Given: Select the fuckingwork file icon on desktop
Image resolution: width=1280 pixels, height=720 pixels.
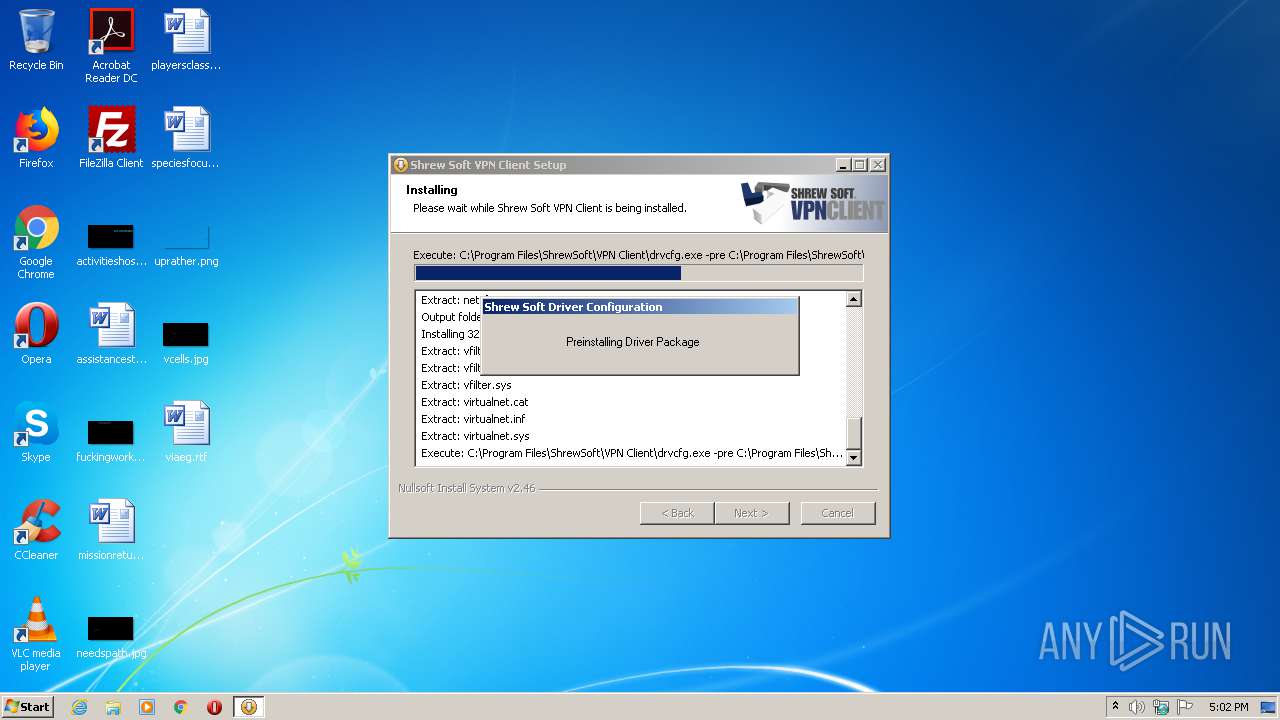Looking at the screenshot, I should pyautogui.click(x=111, y=441).
